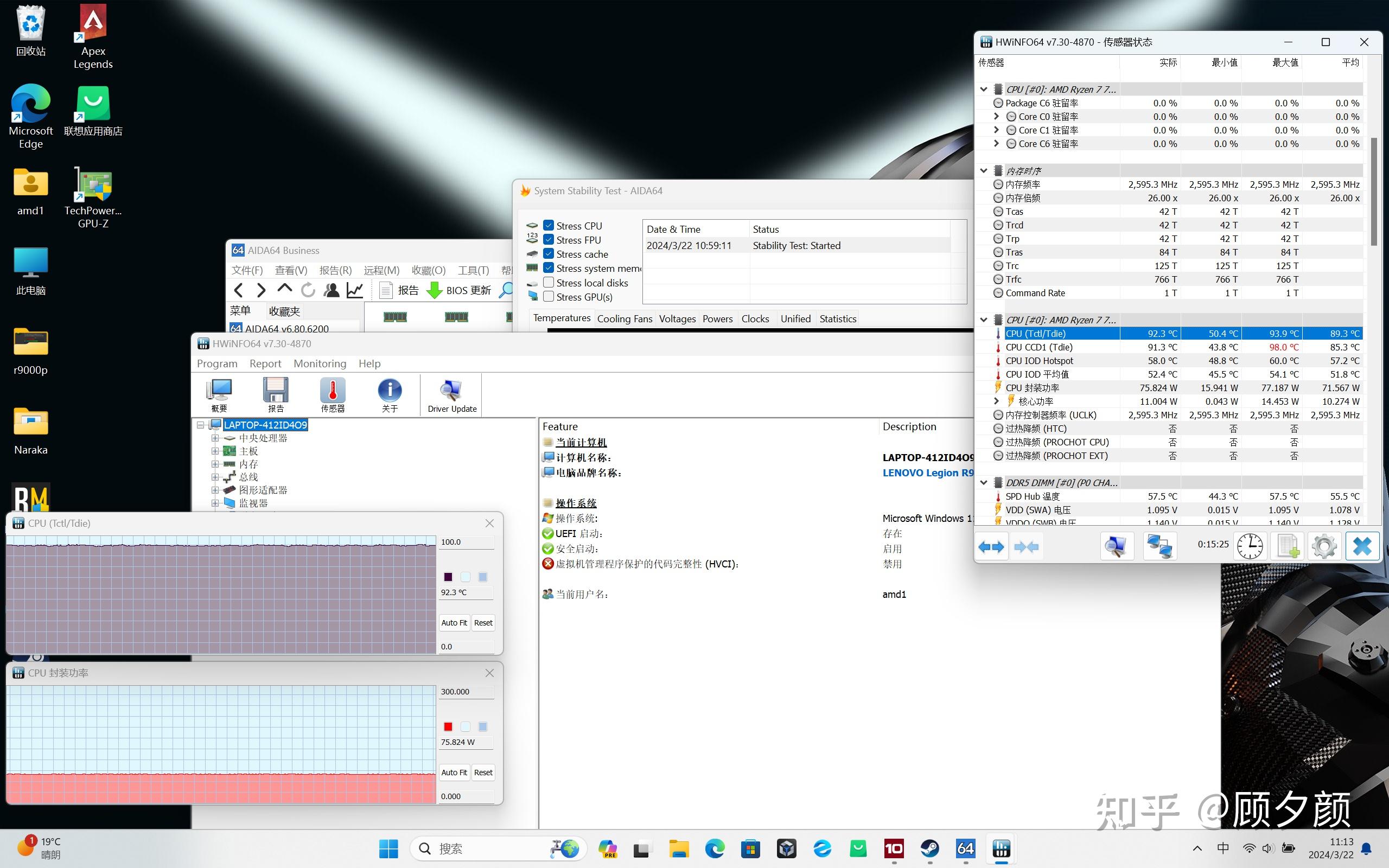Open the Monitoring menu in HWiNFO64
Viewport: 1389px width, 868px height.
319,363
